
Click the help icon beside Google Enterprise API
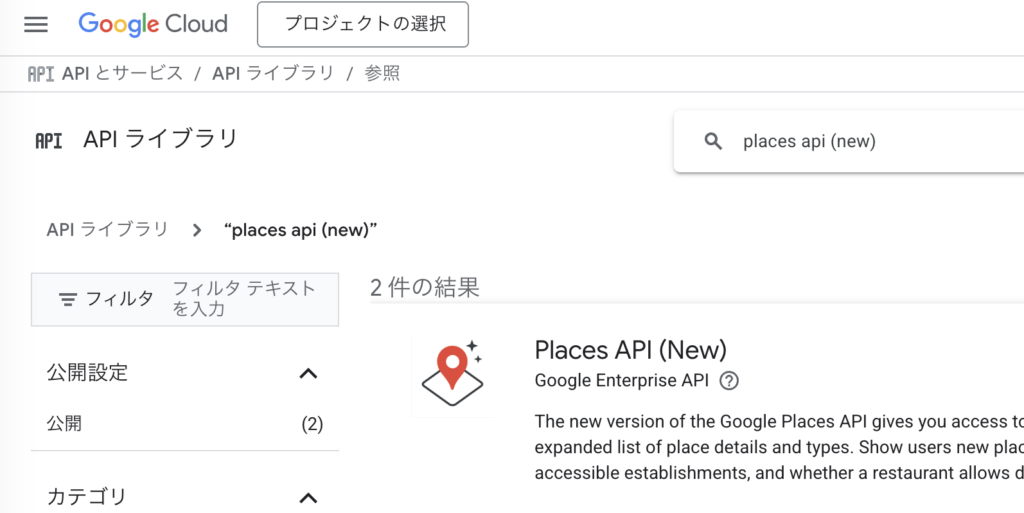tap(729, 380)
